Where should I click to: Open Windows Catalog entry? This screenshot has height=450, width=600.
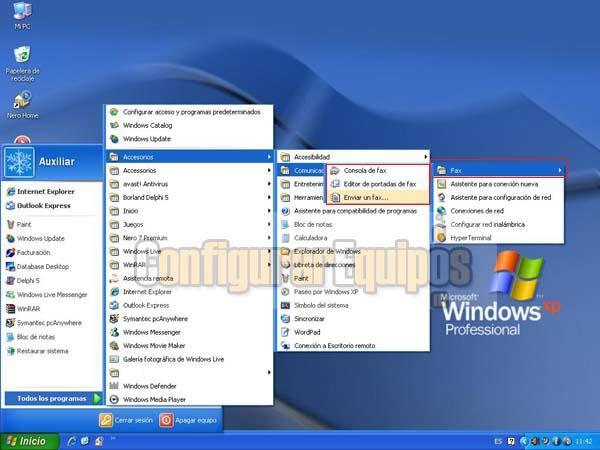pyautogui.click(x=189, y=126)
